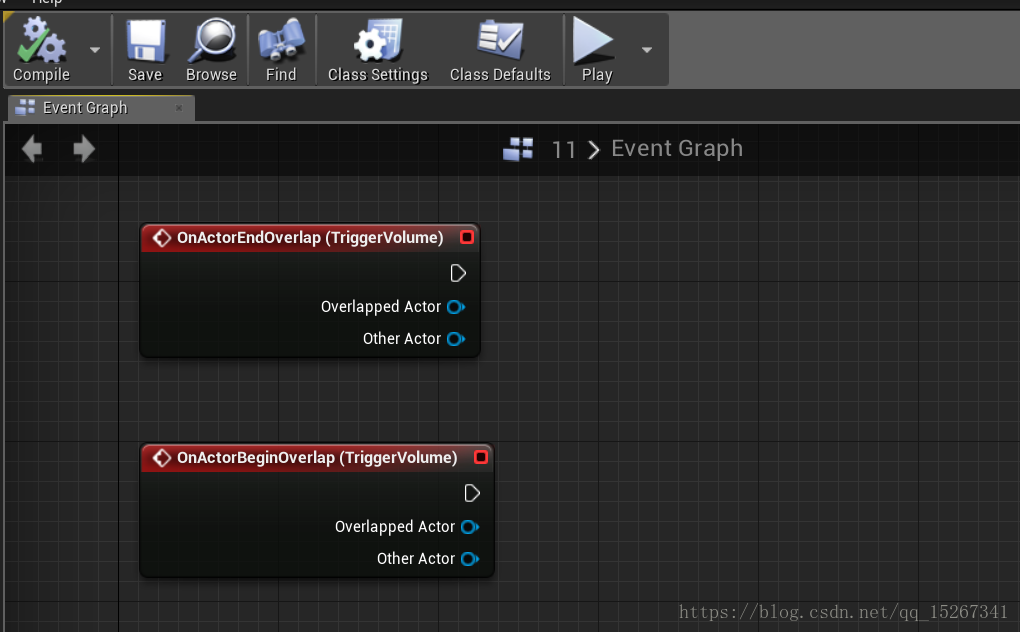
Task: Switch to the Event Graph tab
Action: [101, 108]
